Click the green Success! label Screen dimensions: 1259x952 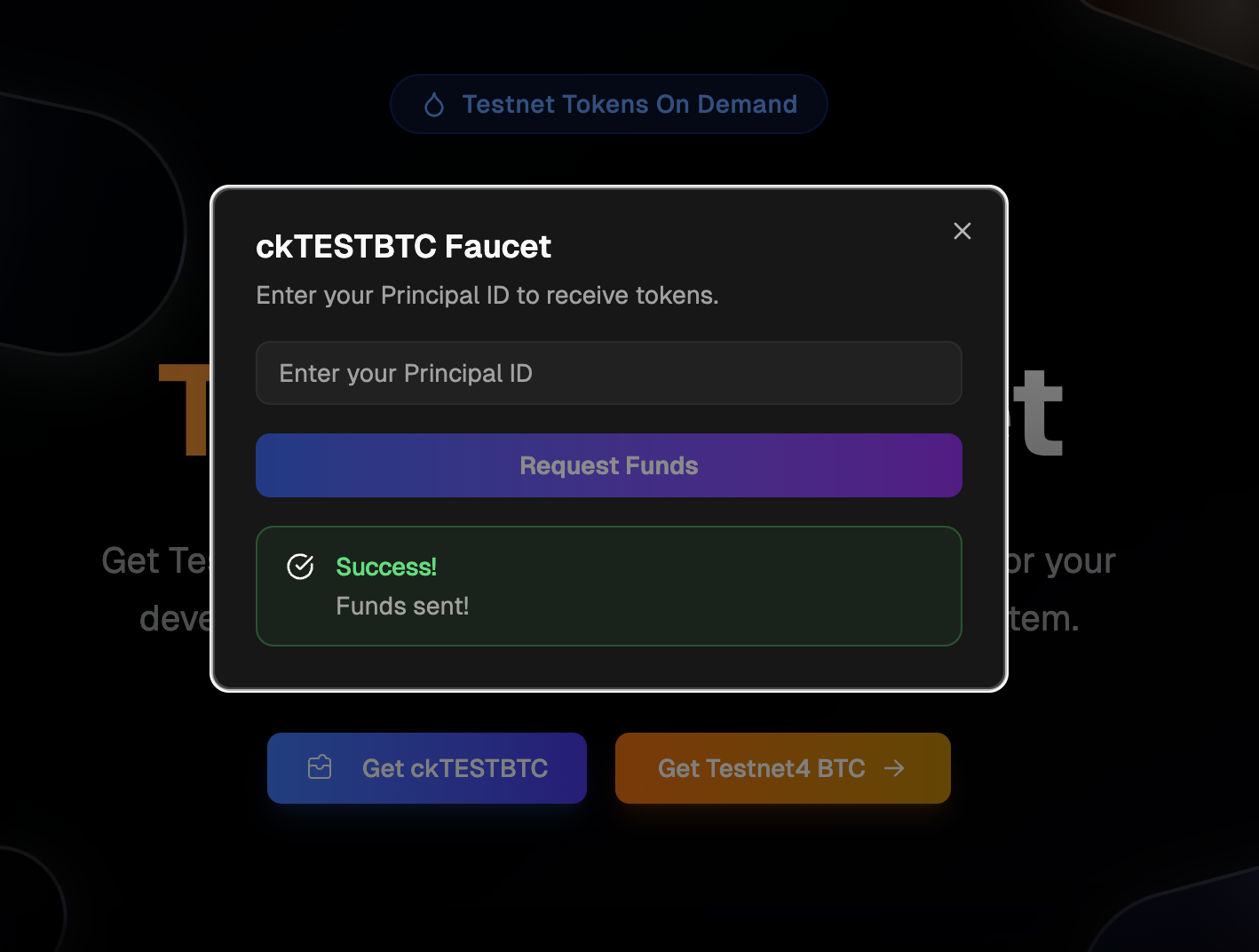click(386, 567)
